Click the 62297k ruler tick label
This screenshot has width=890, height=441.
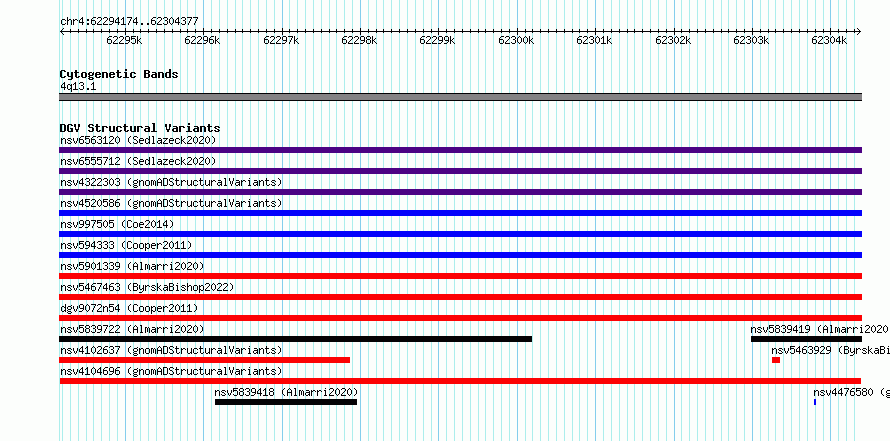[282, 40]
